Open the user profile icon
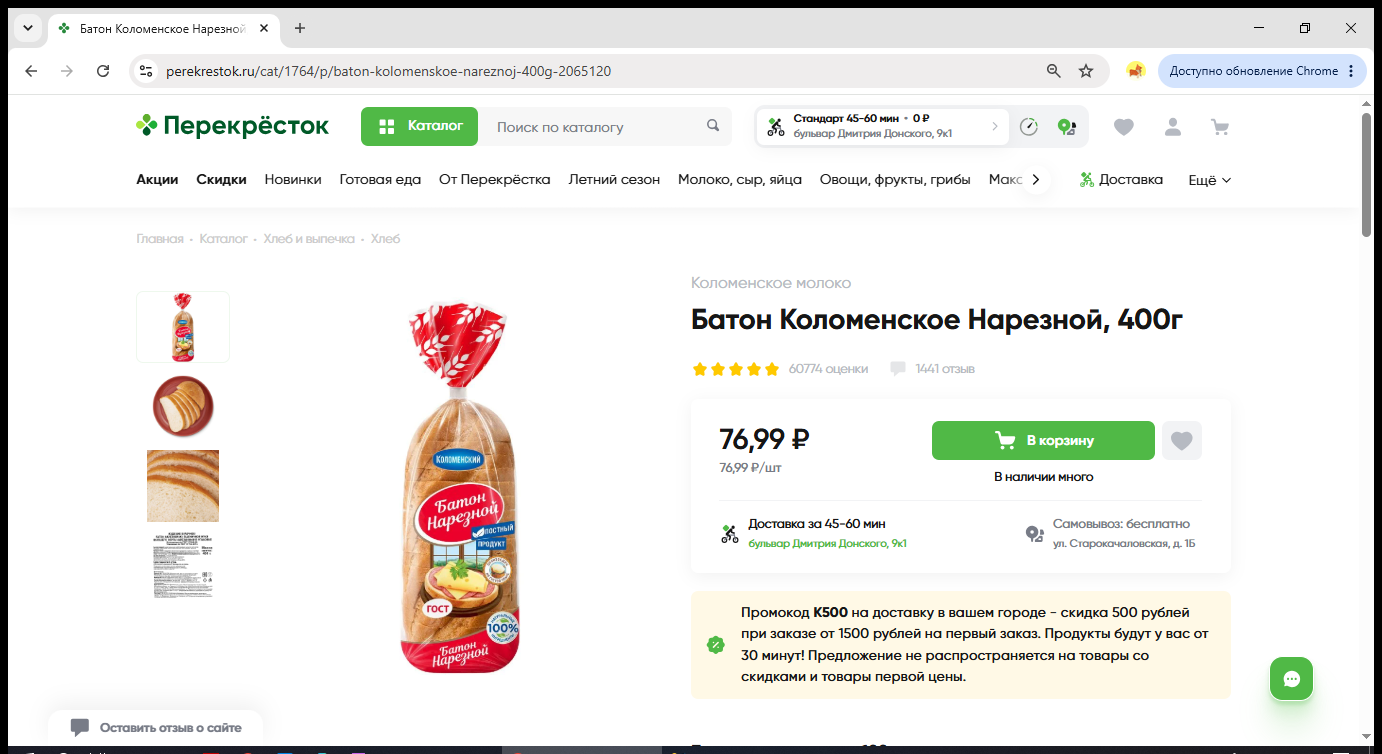Image resolution: width=1382 pixels, height=754 pixels. point(1172,127)
